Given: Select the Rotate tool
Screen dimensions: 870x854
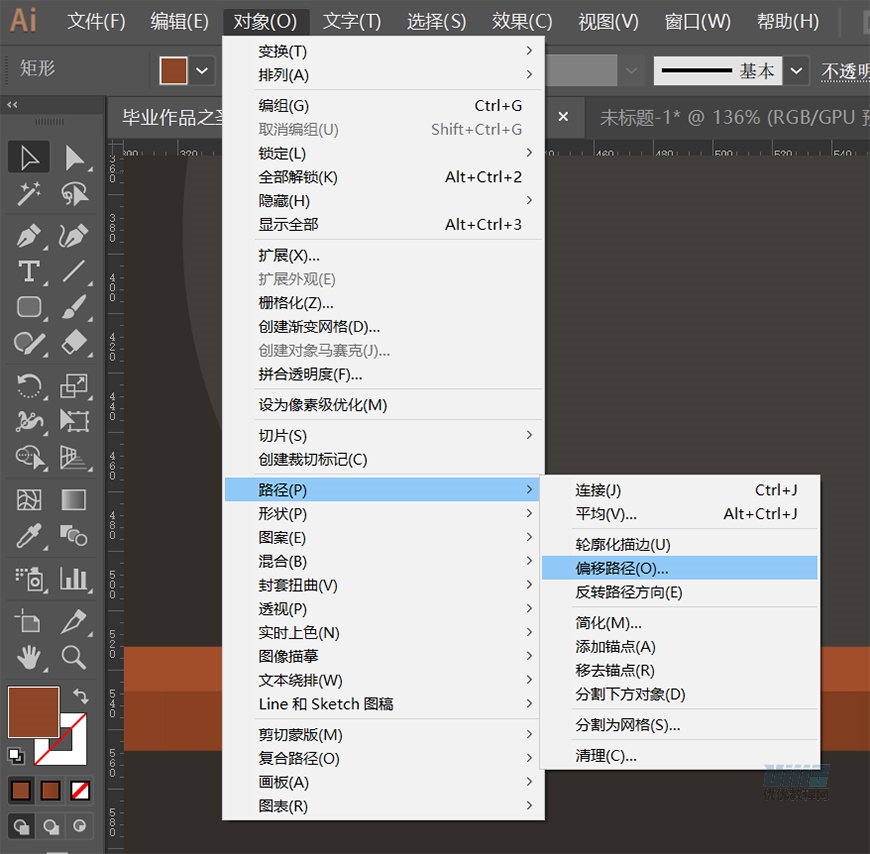Looking at the screenshot, I should coord(29,385).
